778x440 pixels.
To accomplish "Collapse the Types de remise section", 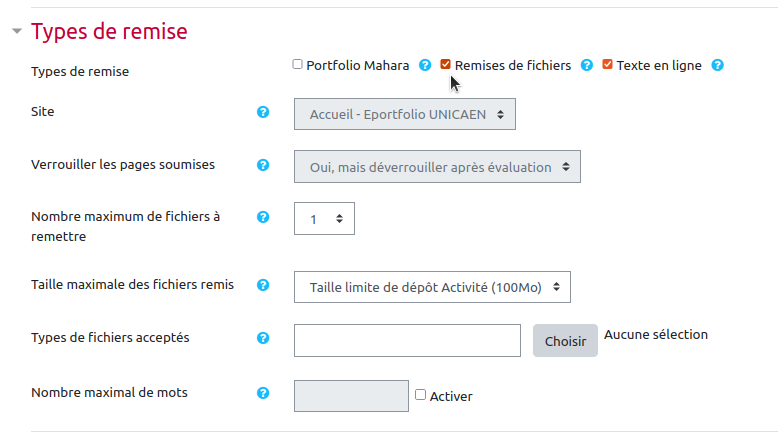I will [17, 31].
